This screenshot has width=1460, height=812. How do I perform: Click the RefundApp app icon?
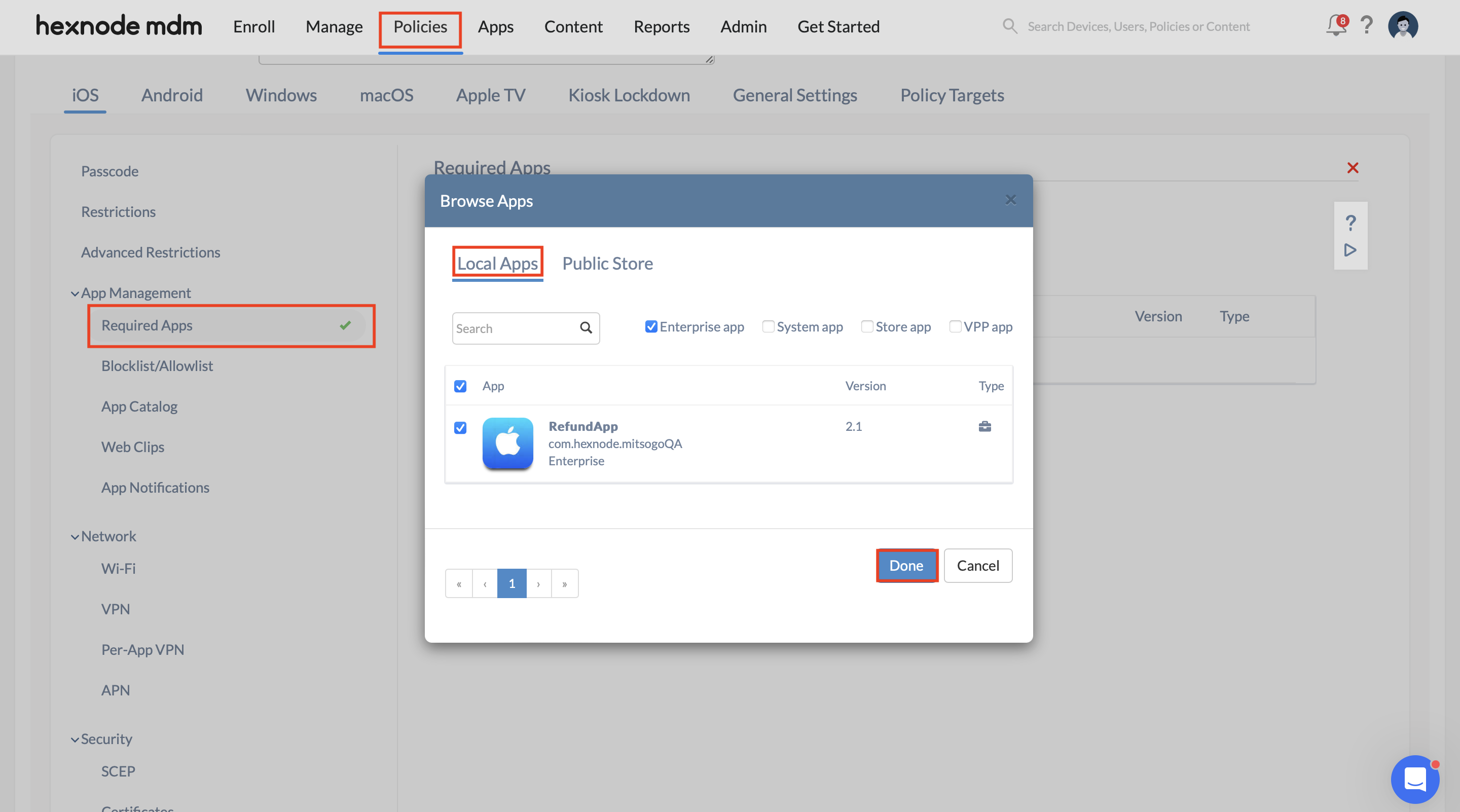pos(508,443)
